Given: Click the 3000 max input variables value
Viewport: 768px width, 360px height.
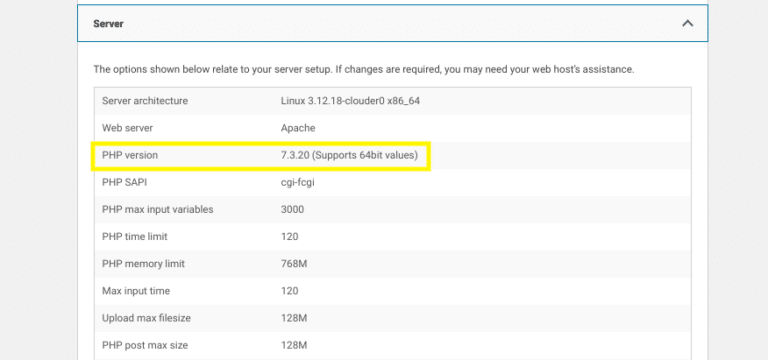Looking at the screenshot, I should (292, 210).
